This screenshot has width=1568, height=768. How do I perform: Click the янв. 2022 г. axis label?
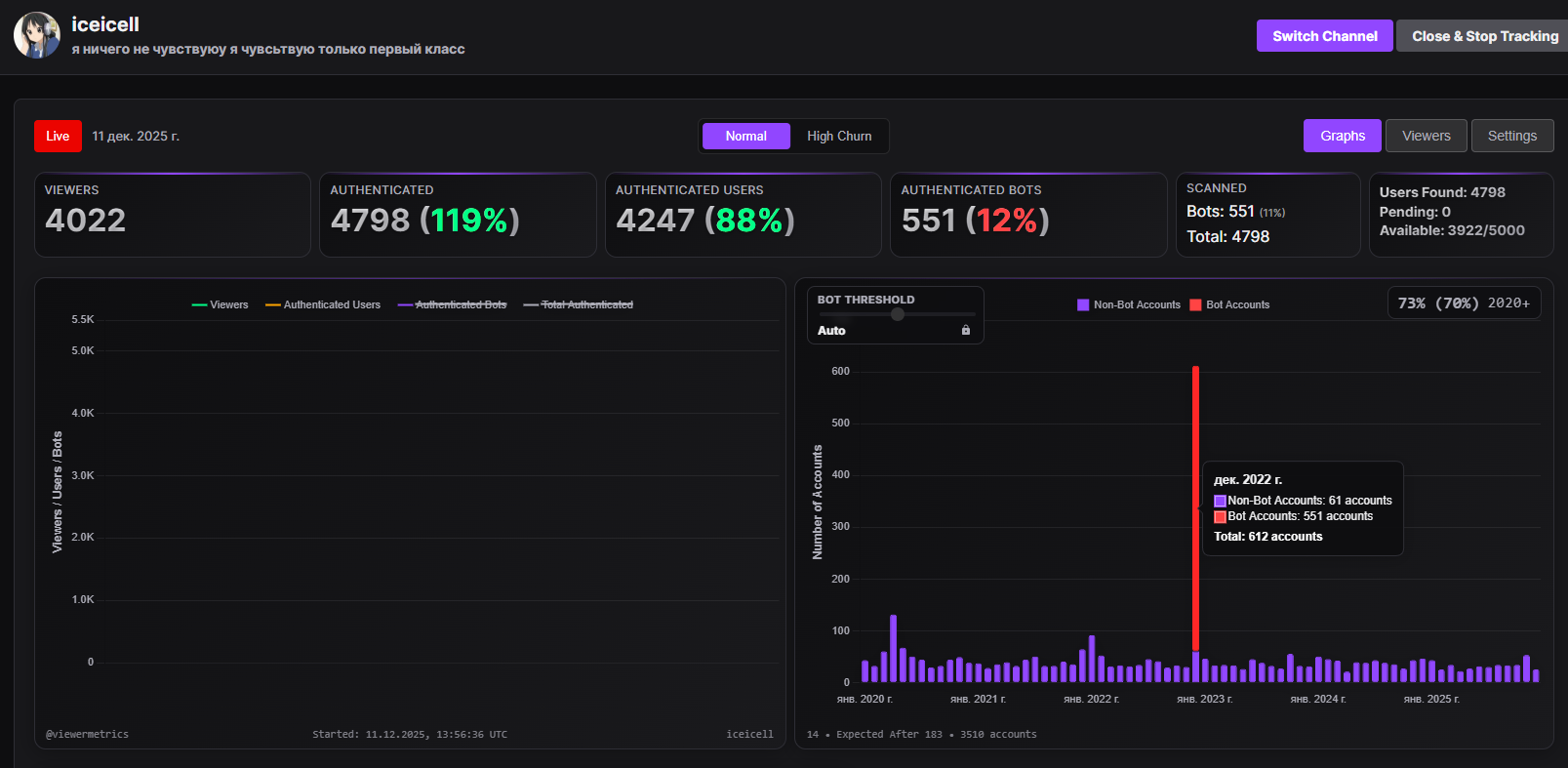(1091, 699)
